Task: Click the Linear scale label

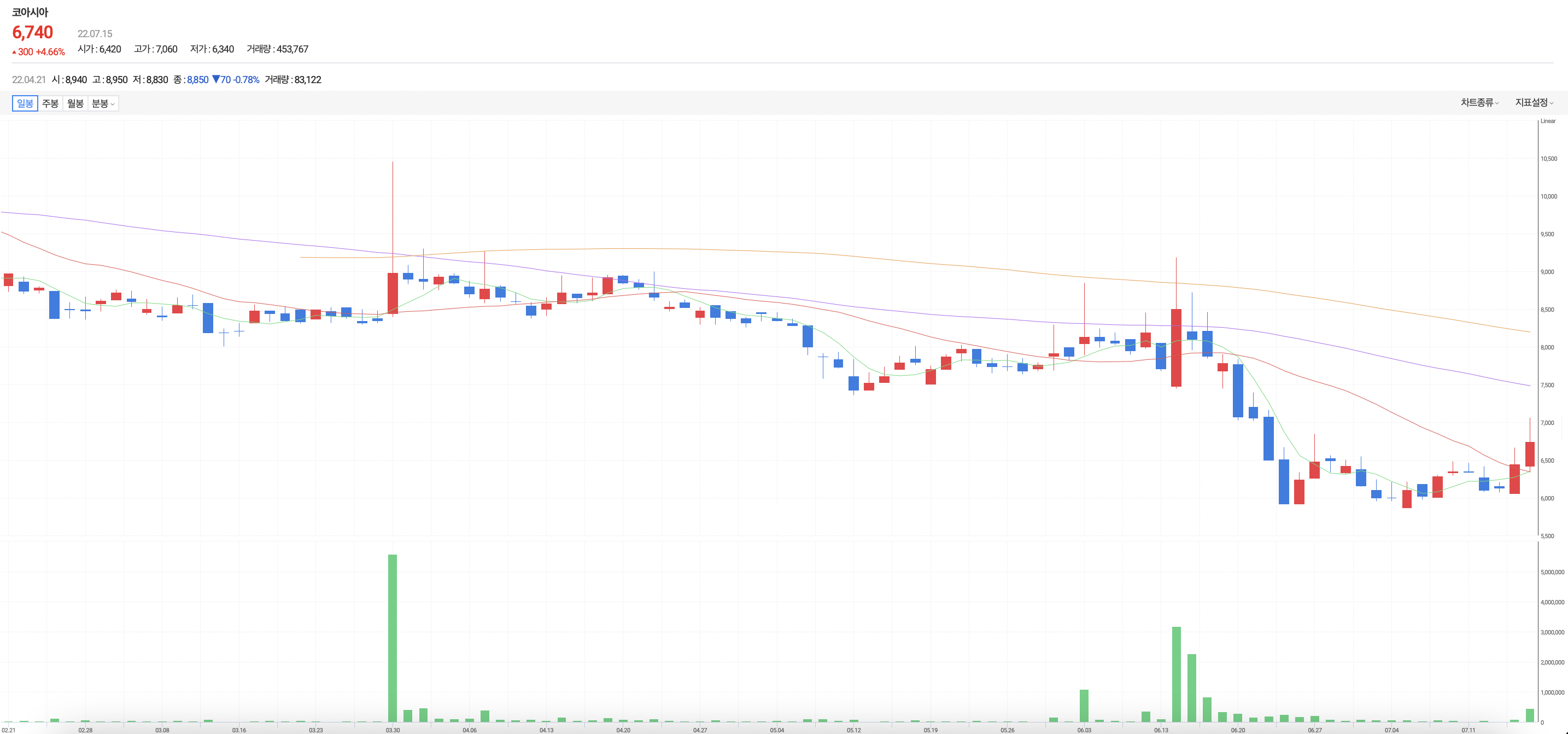Action: coord(1548,121)
